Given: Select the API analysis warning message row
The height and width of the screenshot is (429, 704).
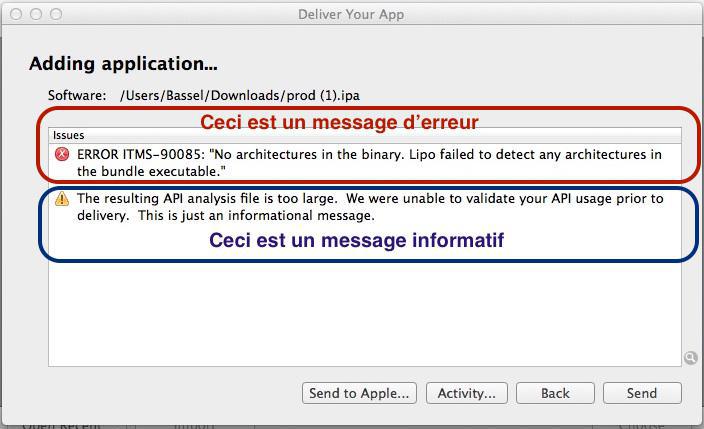Looking at the screenshot, I should 369,207.
